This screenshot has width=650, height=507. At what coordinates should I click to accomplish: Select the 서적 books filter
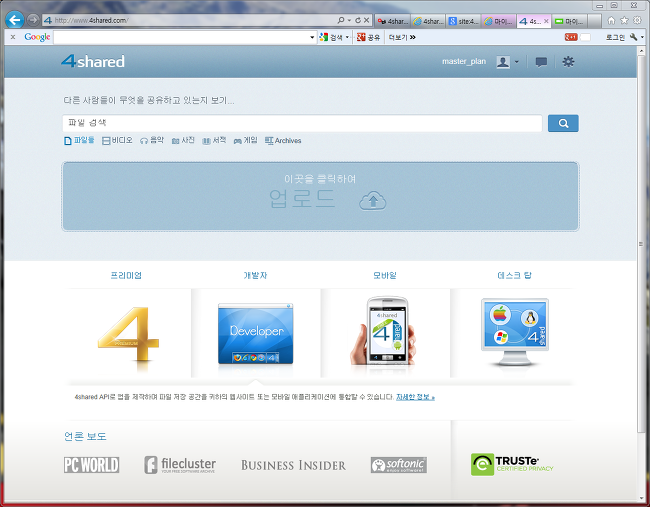(x=214, y=141)
